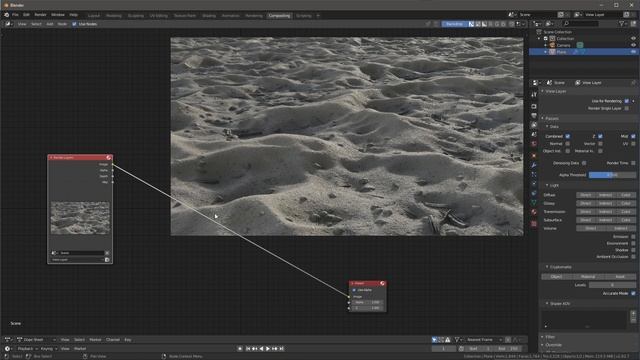Image resolution: width=640 pixels, height=360 pixels.
Task: Enable Render Single Layer checkbox
Action: [627, 109]
